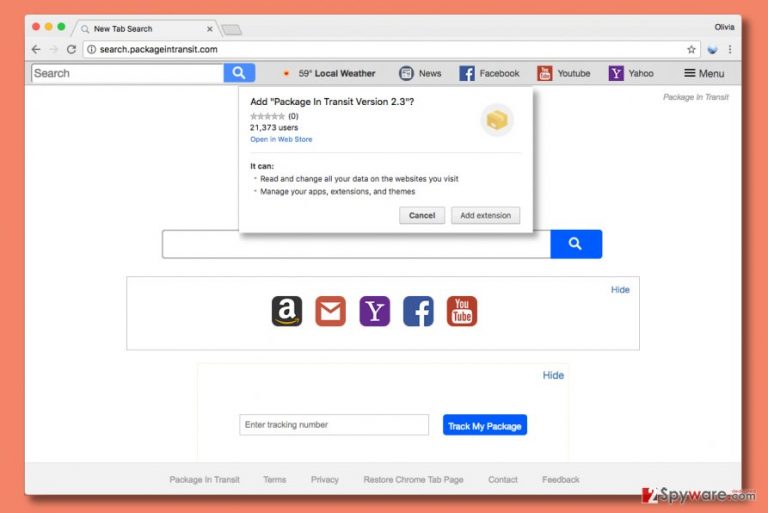Click the Package In Transit box icon in dialog
This screenshot has width=768, height=513.
click(x=497, y=120)
